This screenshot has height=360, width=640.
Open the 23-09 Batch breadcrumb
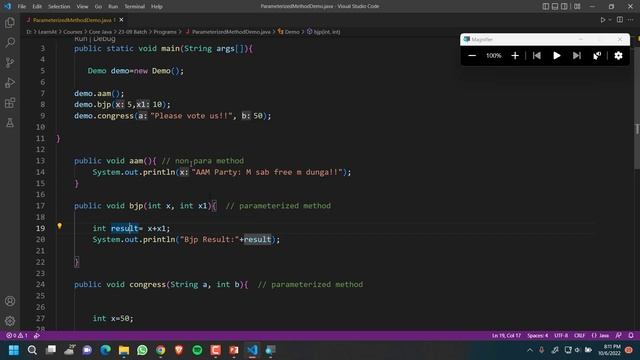[x=132, y=31]
